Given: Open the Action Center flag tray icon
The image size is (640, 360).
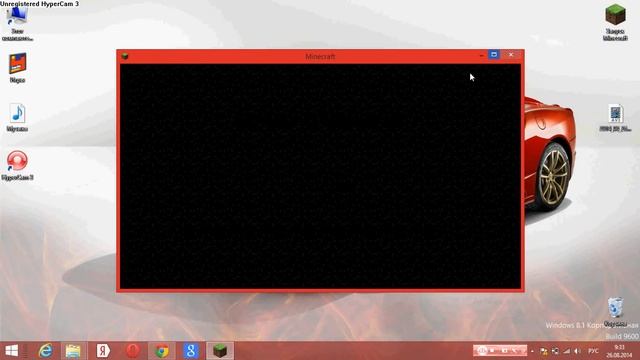Looking at the screenshot, I should coord(543,351).
